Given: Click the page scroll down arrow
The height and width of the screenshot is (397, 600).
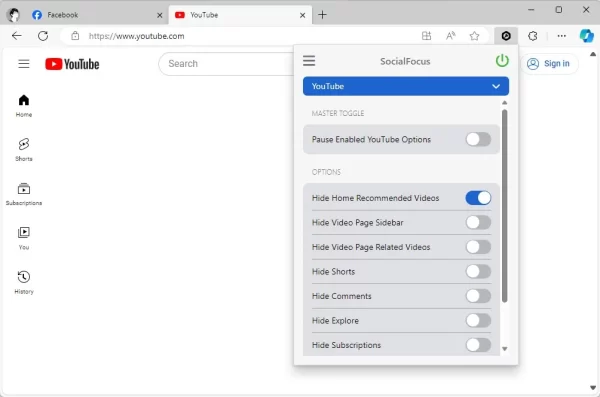Looking at the screenshot, I should click(593, 388).
